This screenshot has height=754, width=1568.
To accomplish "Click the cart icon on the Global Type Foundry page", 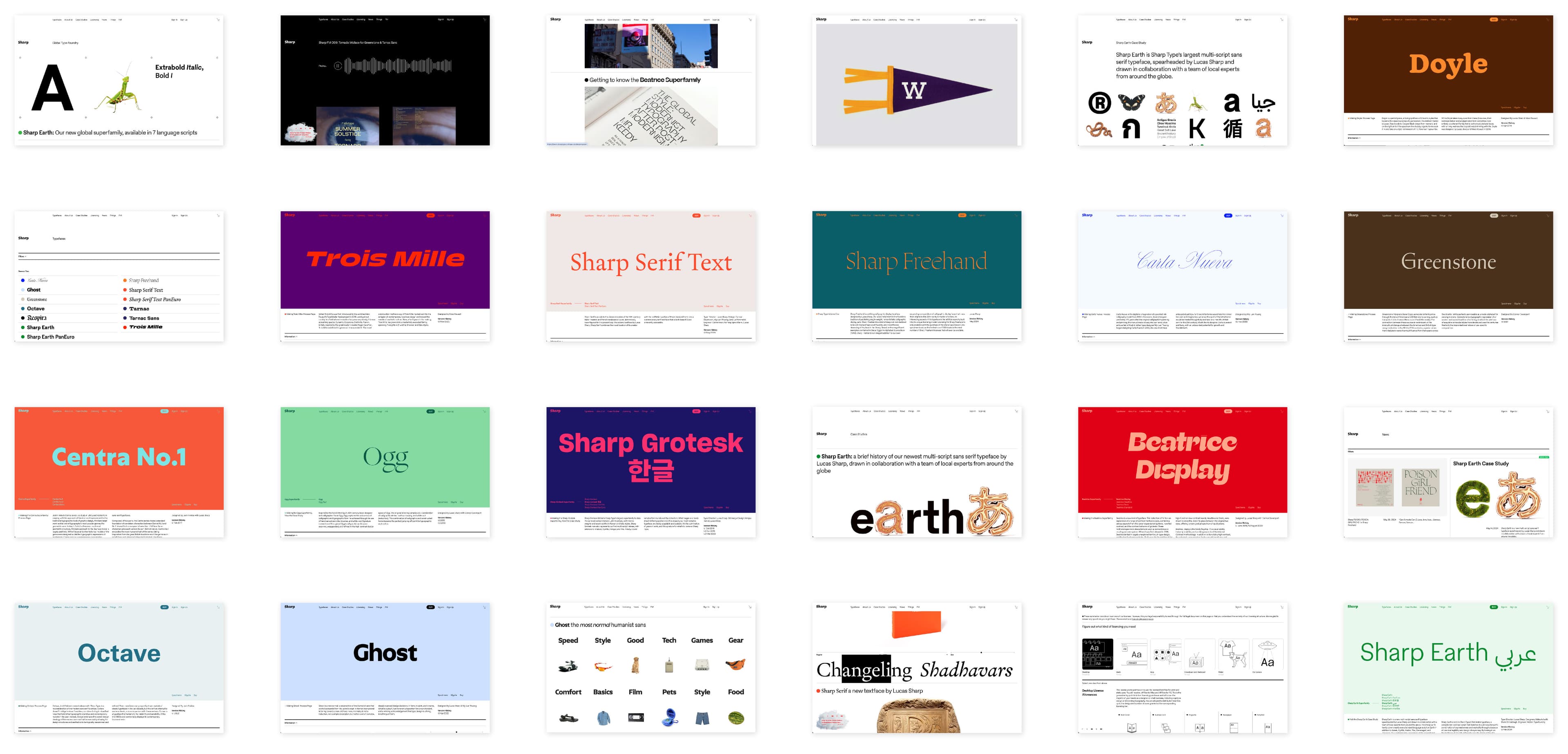I will [x=218, y=20].
